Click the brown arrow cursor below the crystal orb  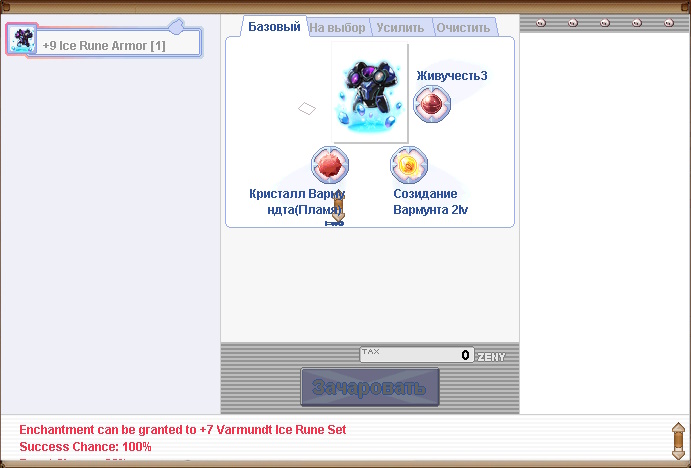[337, 208]
